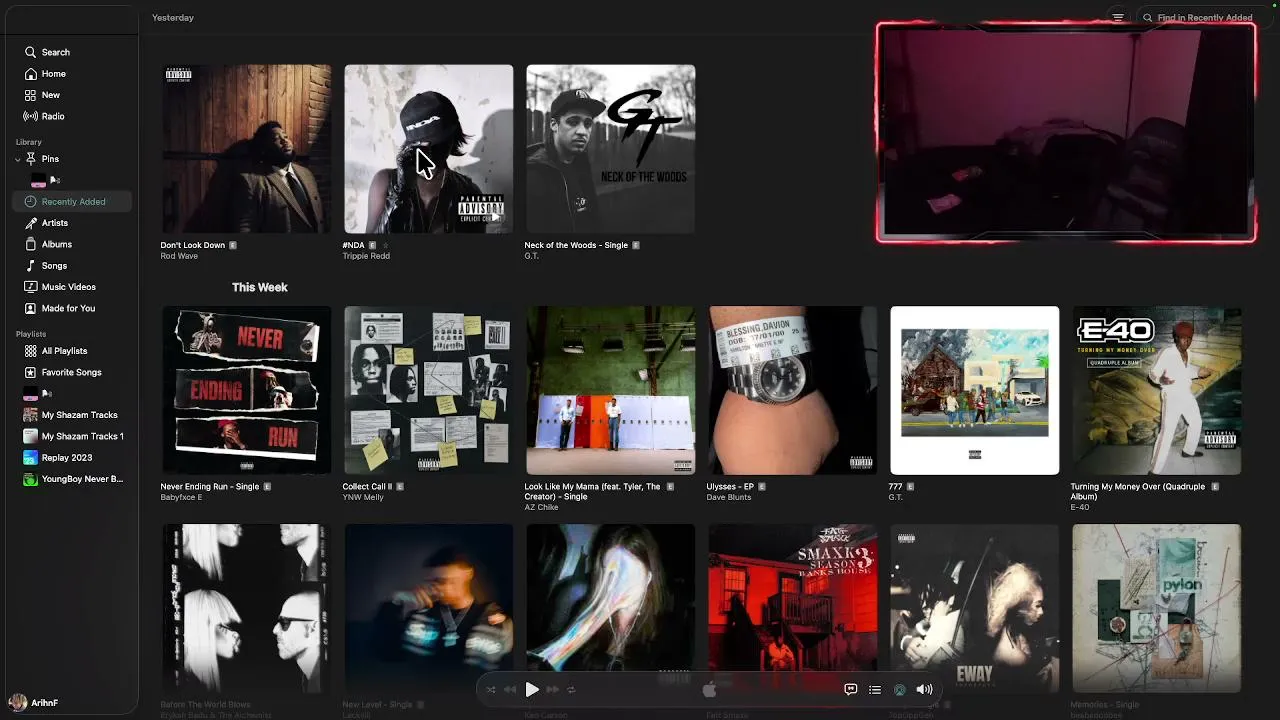Open the Don't Look Down album cover
1280x720 pixels.
(x=246, y=149)
